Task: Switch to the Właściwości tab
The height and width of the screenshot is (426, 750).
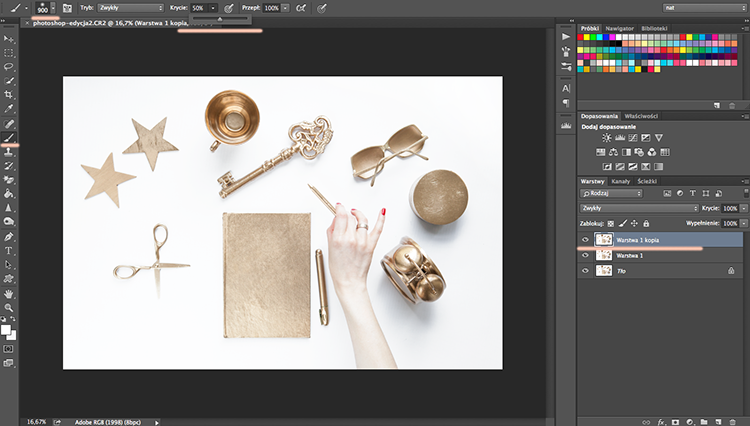Action: coord(641,116)
